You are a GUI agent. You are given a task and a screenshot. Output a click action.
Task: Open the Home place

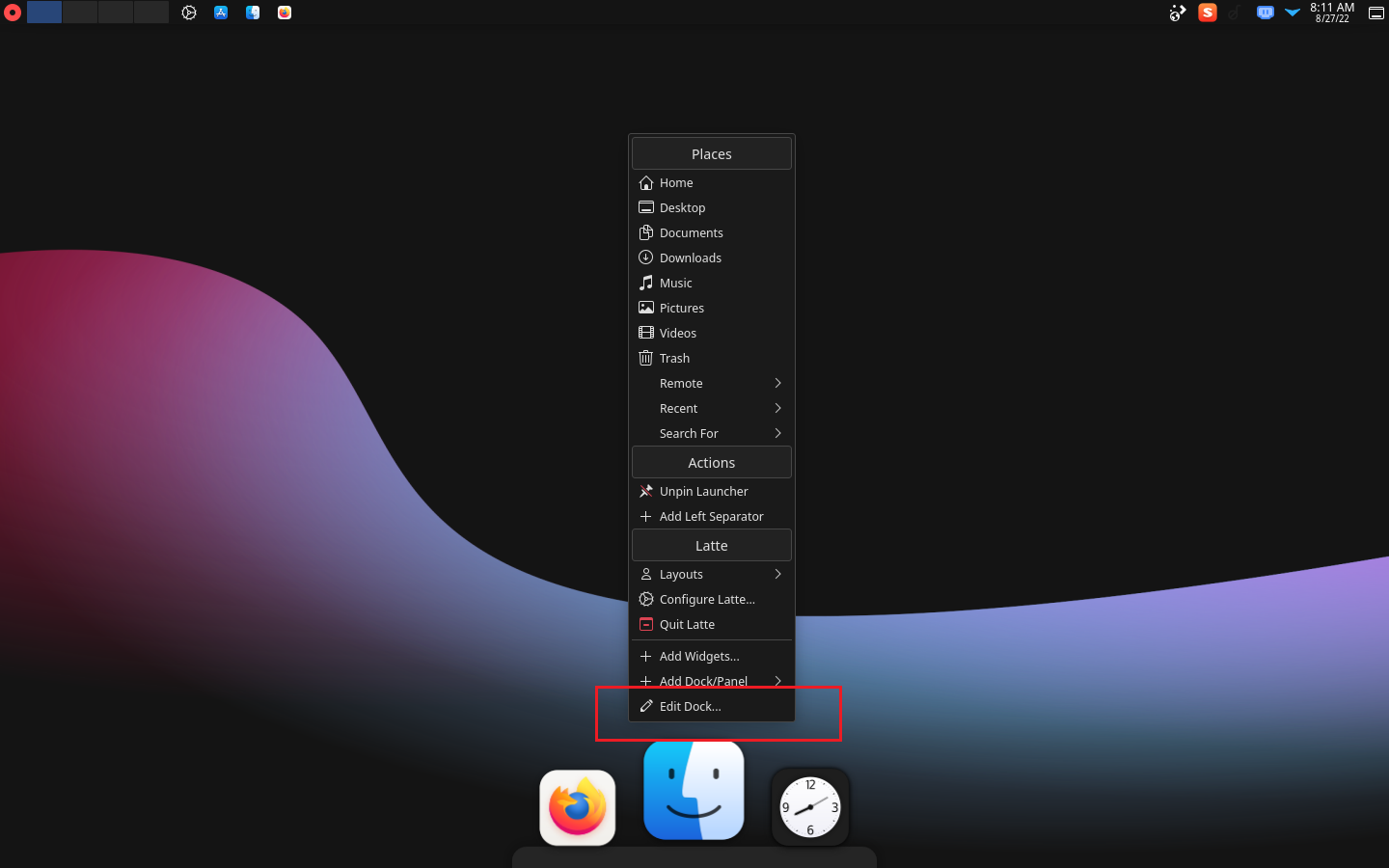(712, 182)
